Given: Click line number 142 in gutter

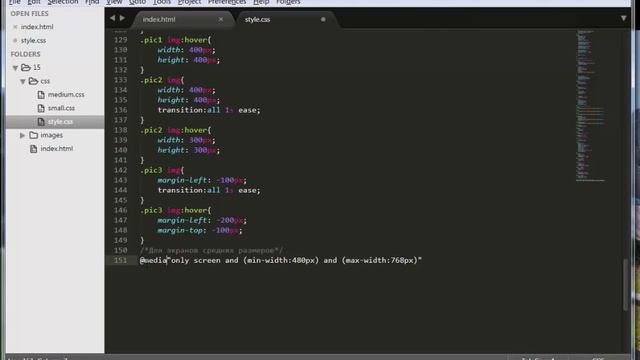Looking at the screenshot, I should coord(120,170).
